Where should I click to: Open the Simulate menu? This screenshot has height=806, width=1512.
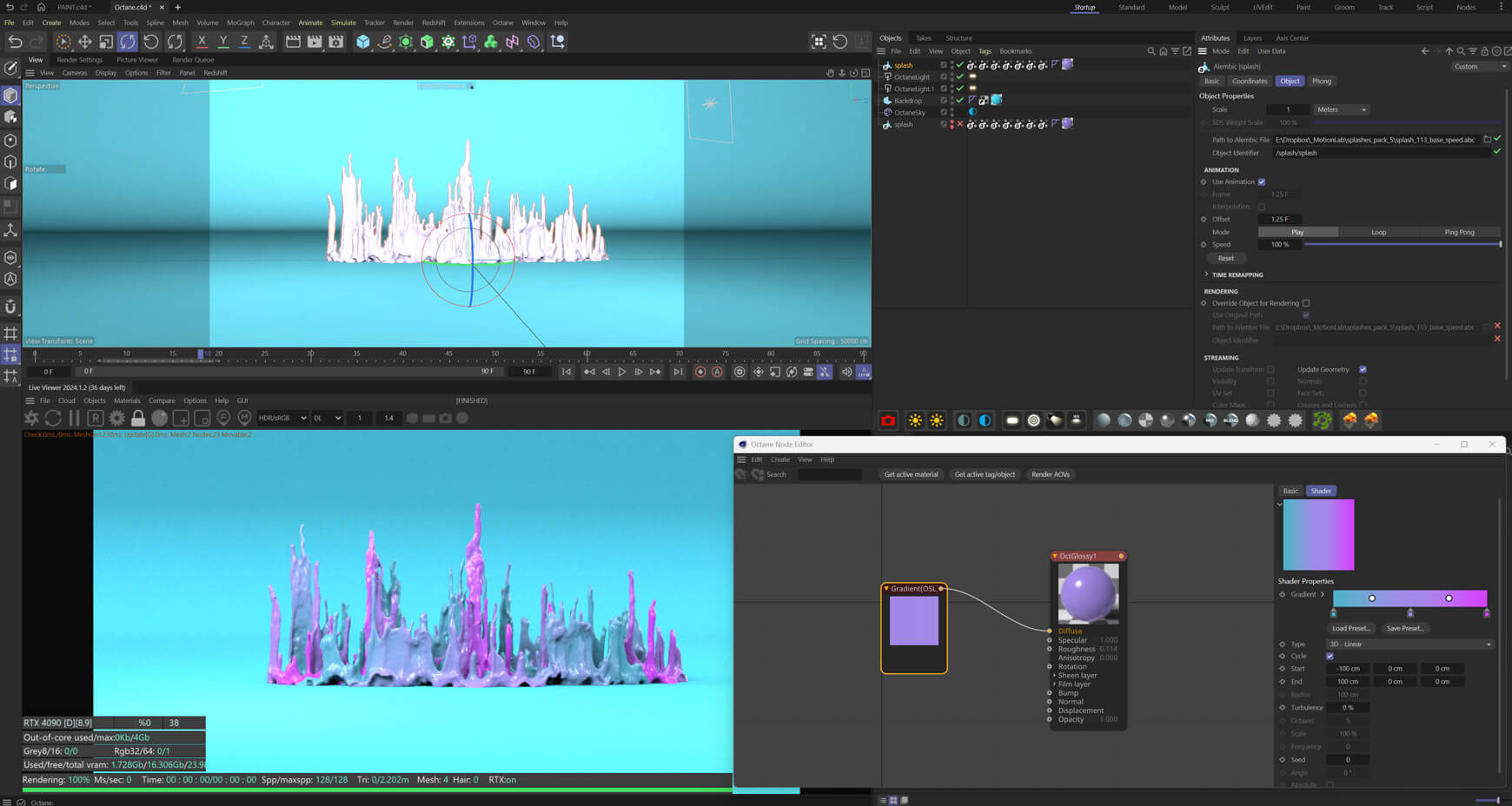click(x=343, y=23)
